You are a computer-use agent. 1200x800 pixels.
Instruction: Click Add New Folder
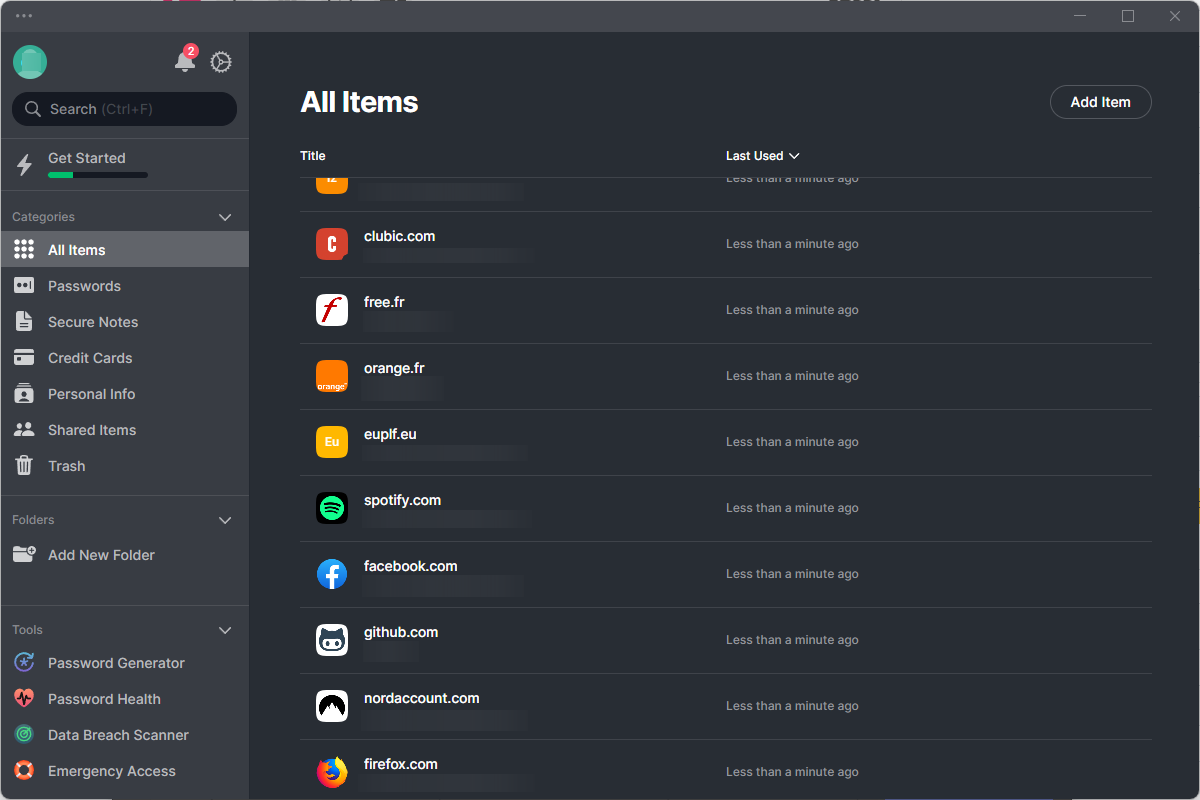point(101,555)
